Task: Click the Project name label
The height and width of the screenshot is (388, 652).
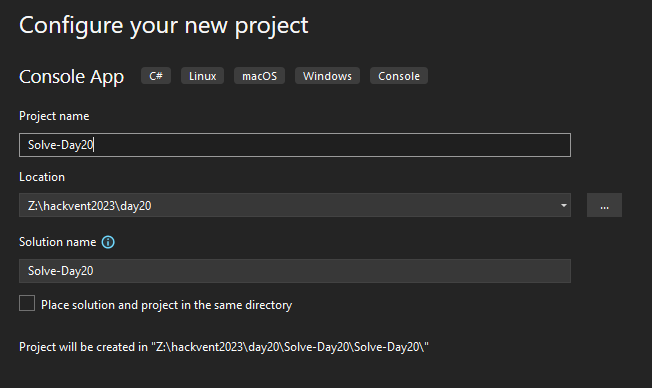Action: click(54, 116)
